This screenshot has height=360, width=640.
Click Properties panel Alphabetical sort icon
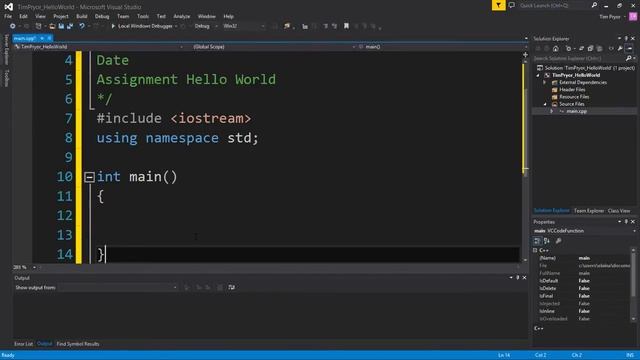(x=547, y=241)
